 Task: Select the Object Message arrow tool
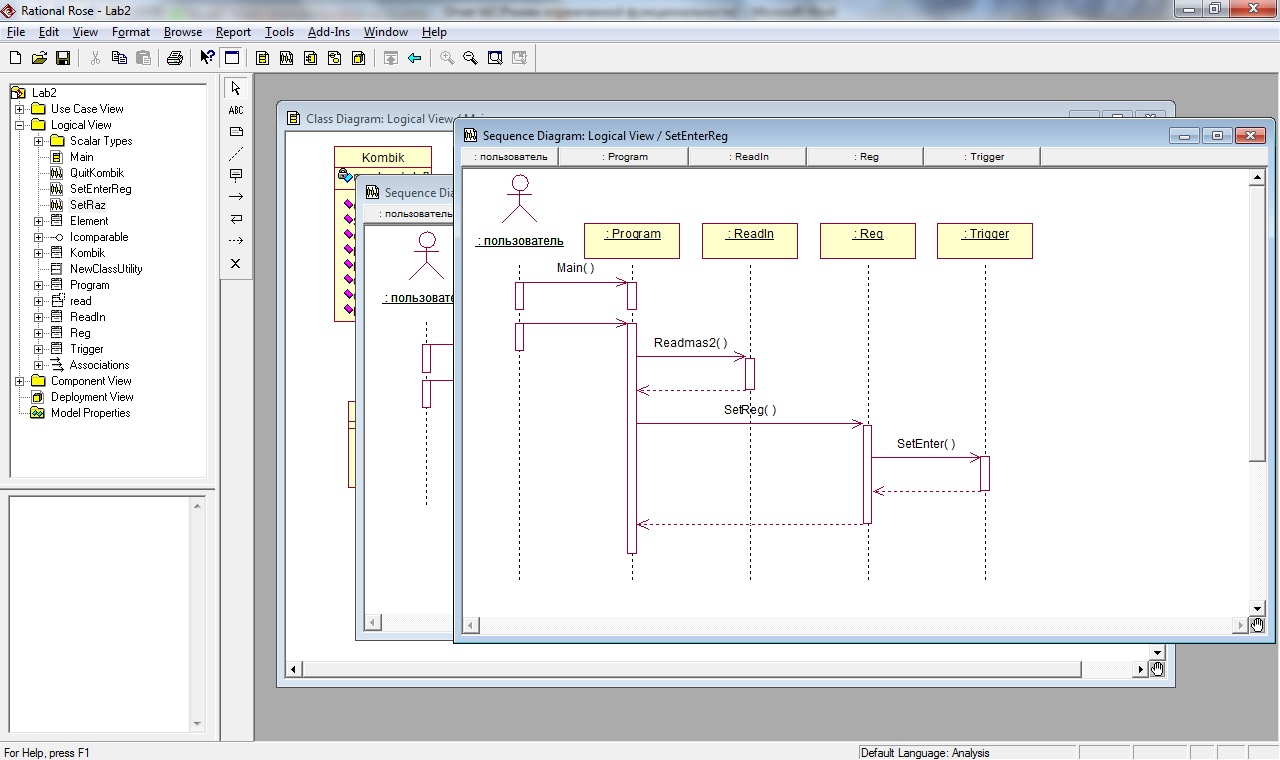[236, 198]
